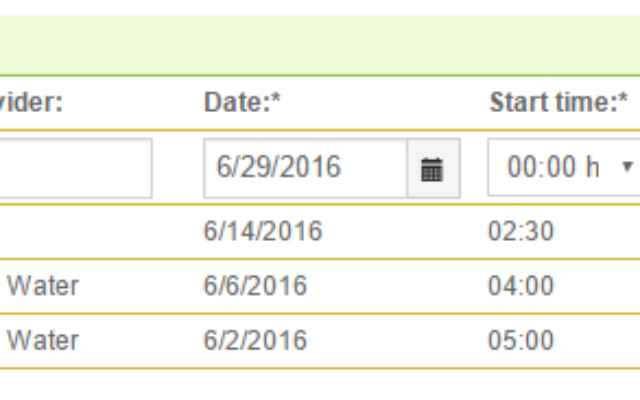Click the Start time:* column header
Image resolution: width=640 pixels, height=400 pixels.
tap(558, 102)
